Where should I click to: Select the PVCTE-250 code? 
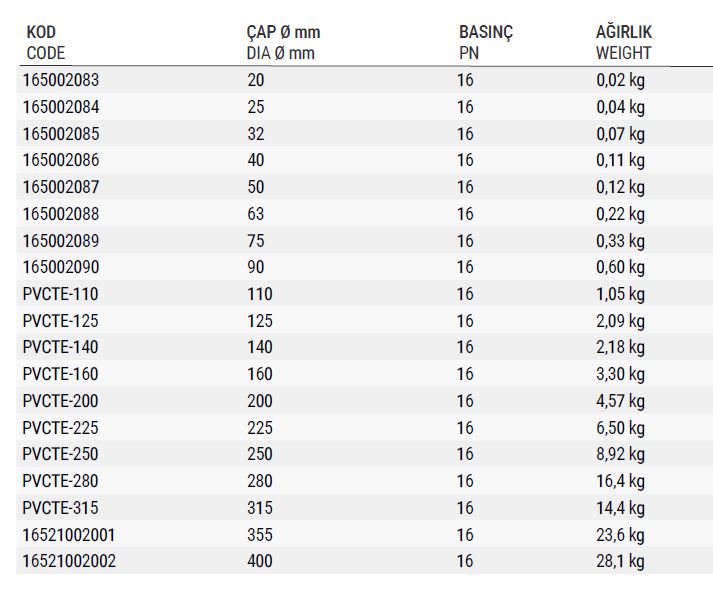(x=60, y=454)
